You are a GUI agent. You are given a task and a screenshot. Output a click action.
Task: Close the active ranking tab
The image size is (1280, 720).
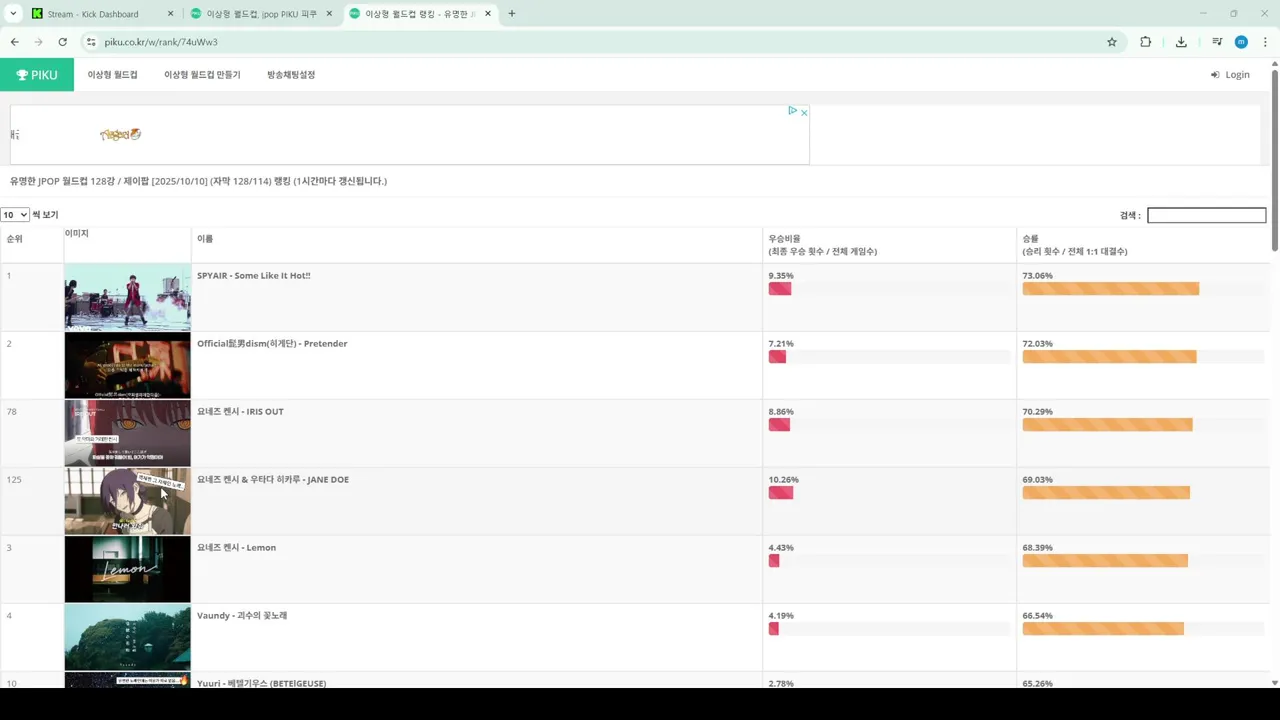[488, 14]
